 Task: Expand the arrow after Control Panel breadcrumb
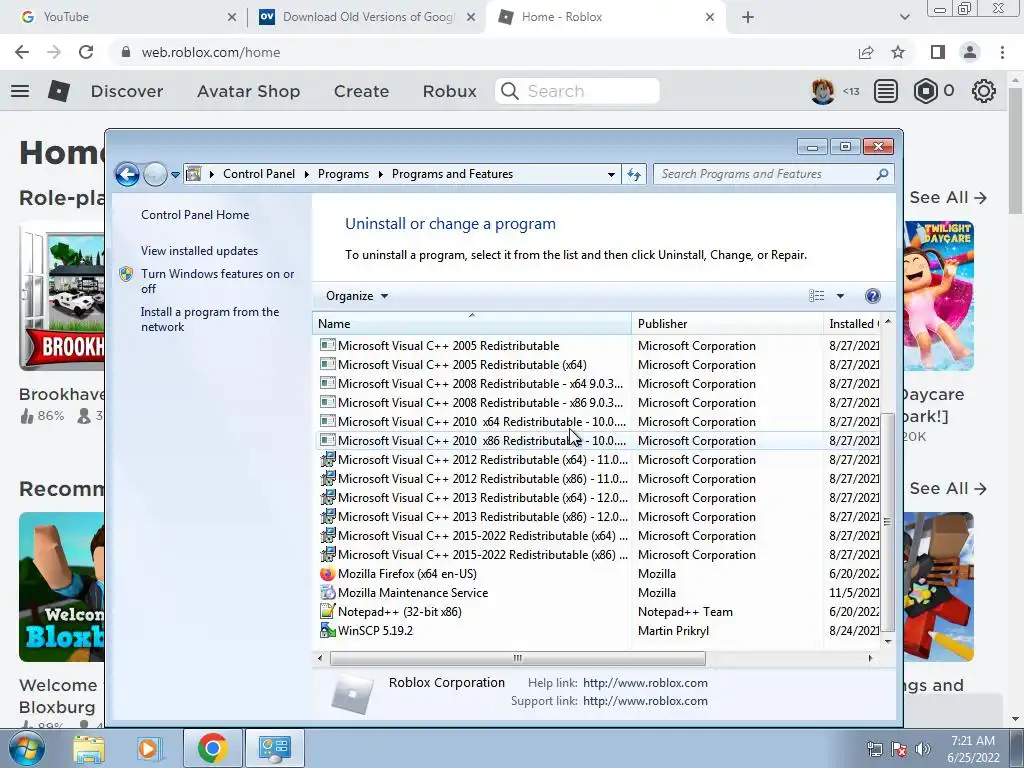tap(306, 174)
